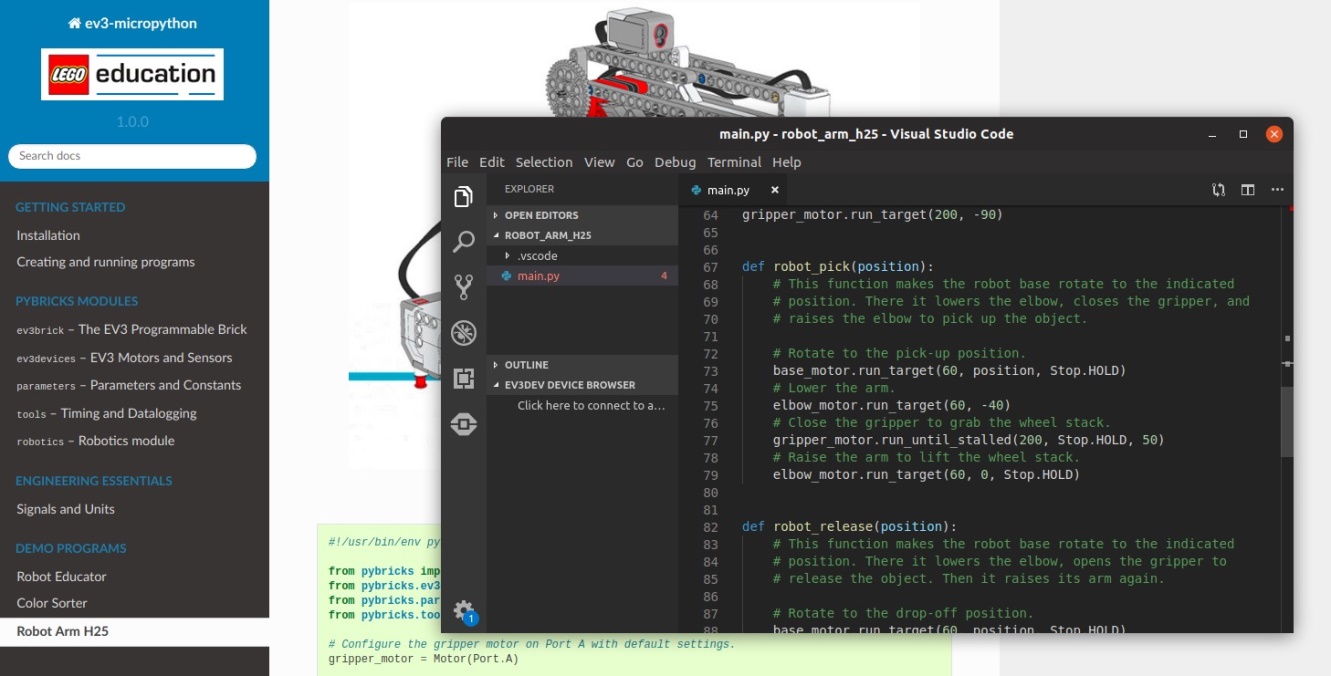Open the Search view in activity bar
The height and width of the screenshot is (676, 1331).
(463, 241)
